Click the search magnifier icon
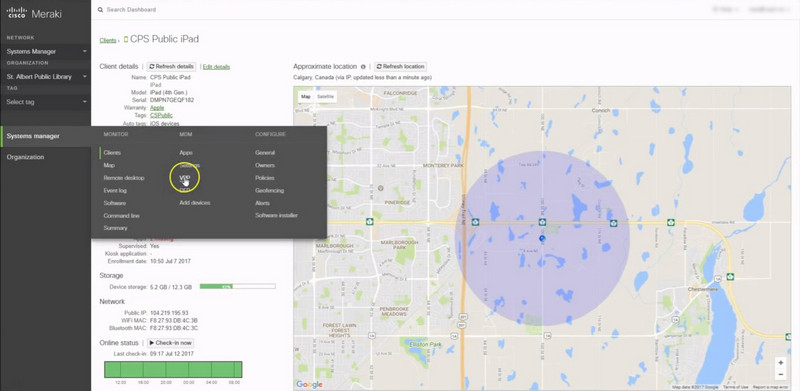This screenshot has width=800, height=391. (x=100, y=10)
